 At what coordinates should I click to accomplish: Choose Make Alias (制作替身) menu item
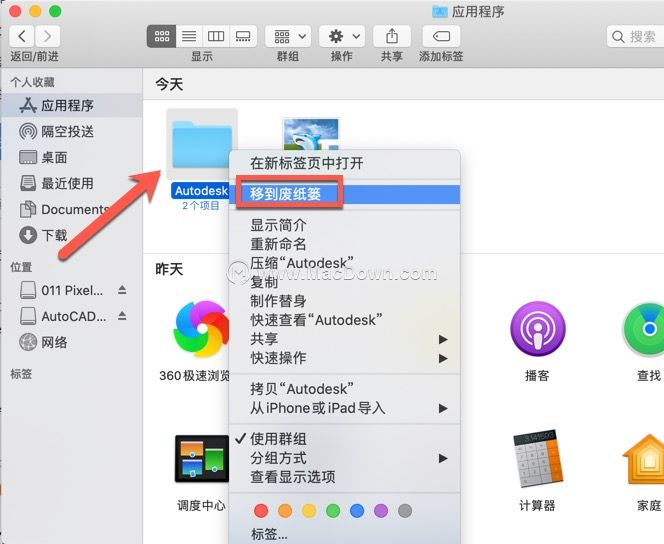coord(344,301)
